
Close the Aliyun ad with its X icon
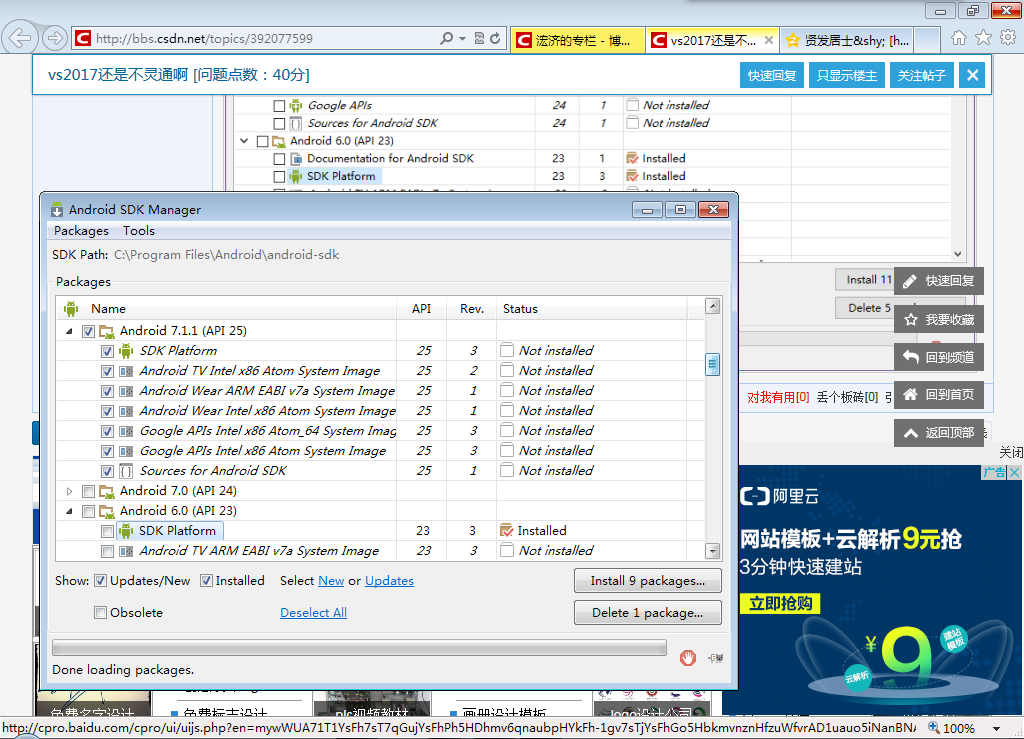1014,472
